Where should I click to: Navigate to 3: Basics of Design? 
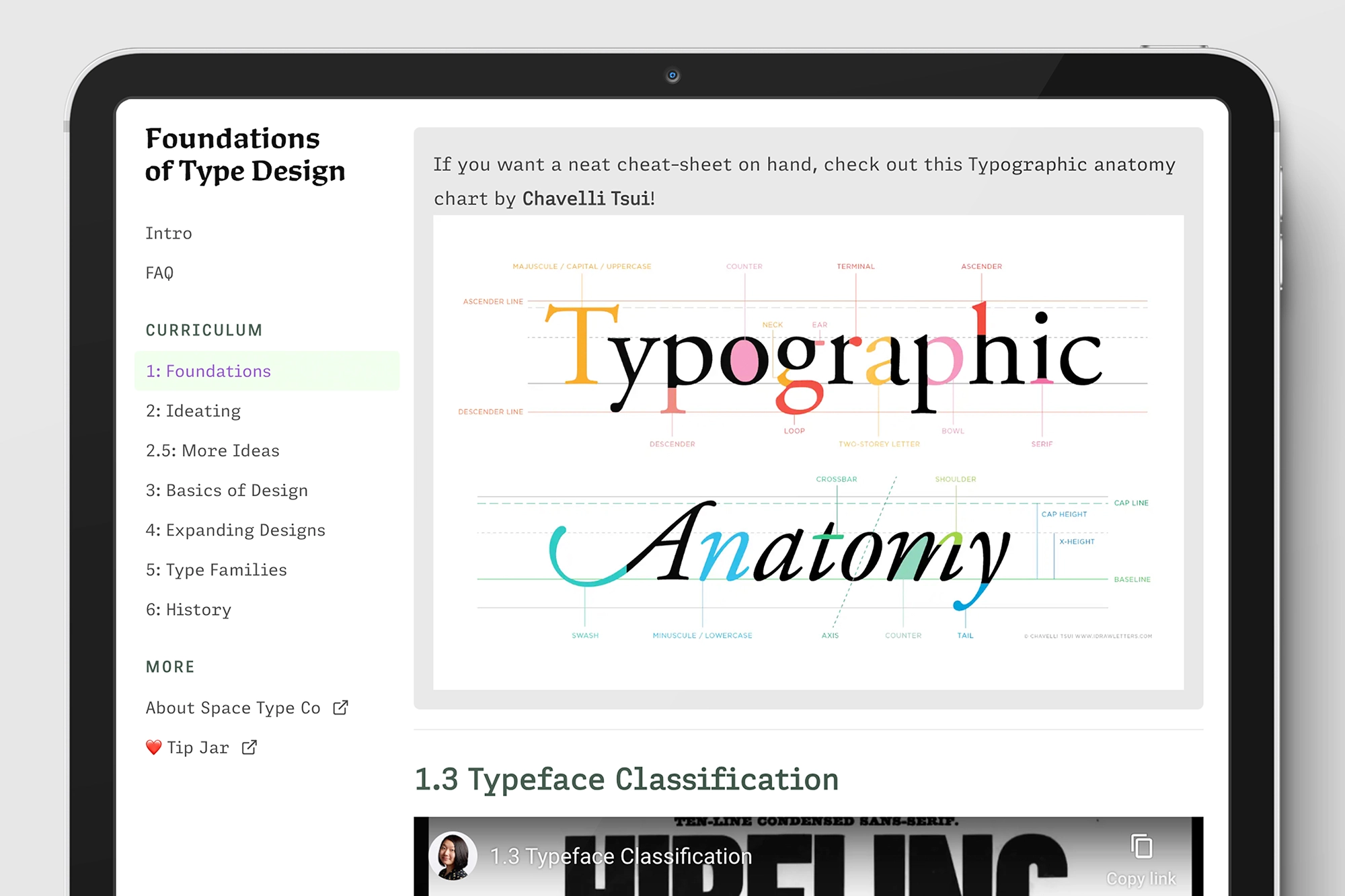(227, 490)
